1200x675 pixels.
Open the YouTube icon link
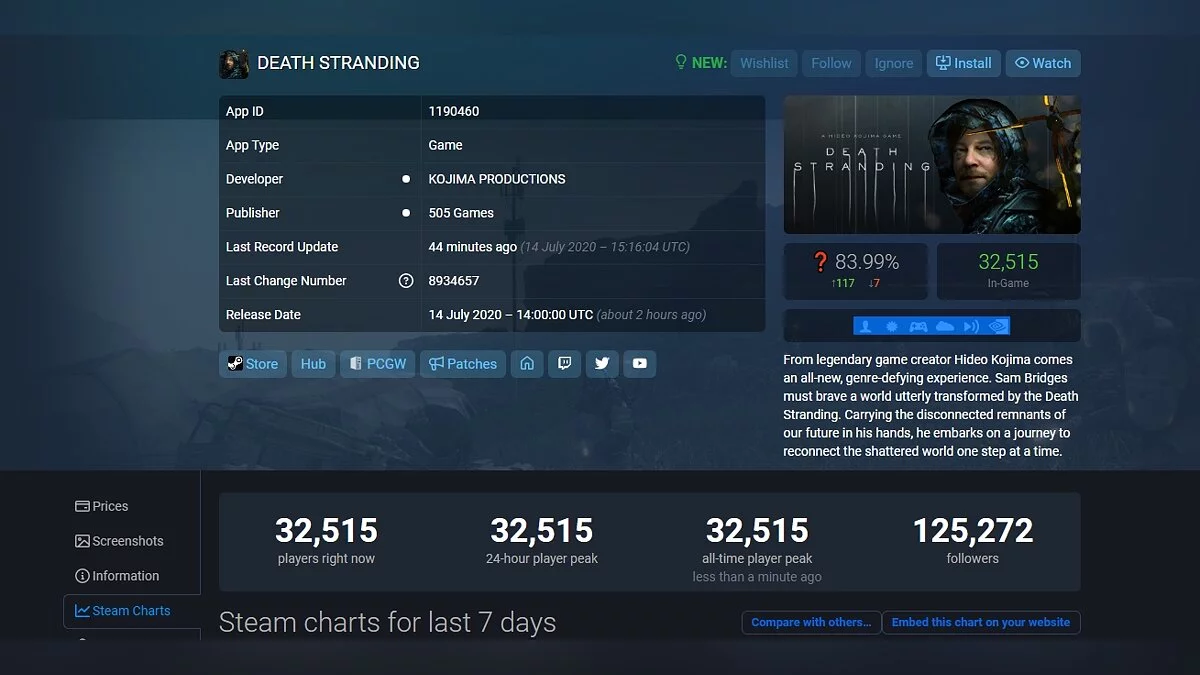[640, 364]
